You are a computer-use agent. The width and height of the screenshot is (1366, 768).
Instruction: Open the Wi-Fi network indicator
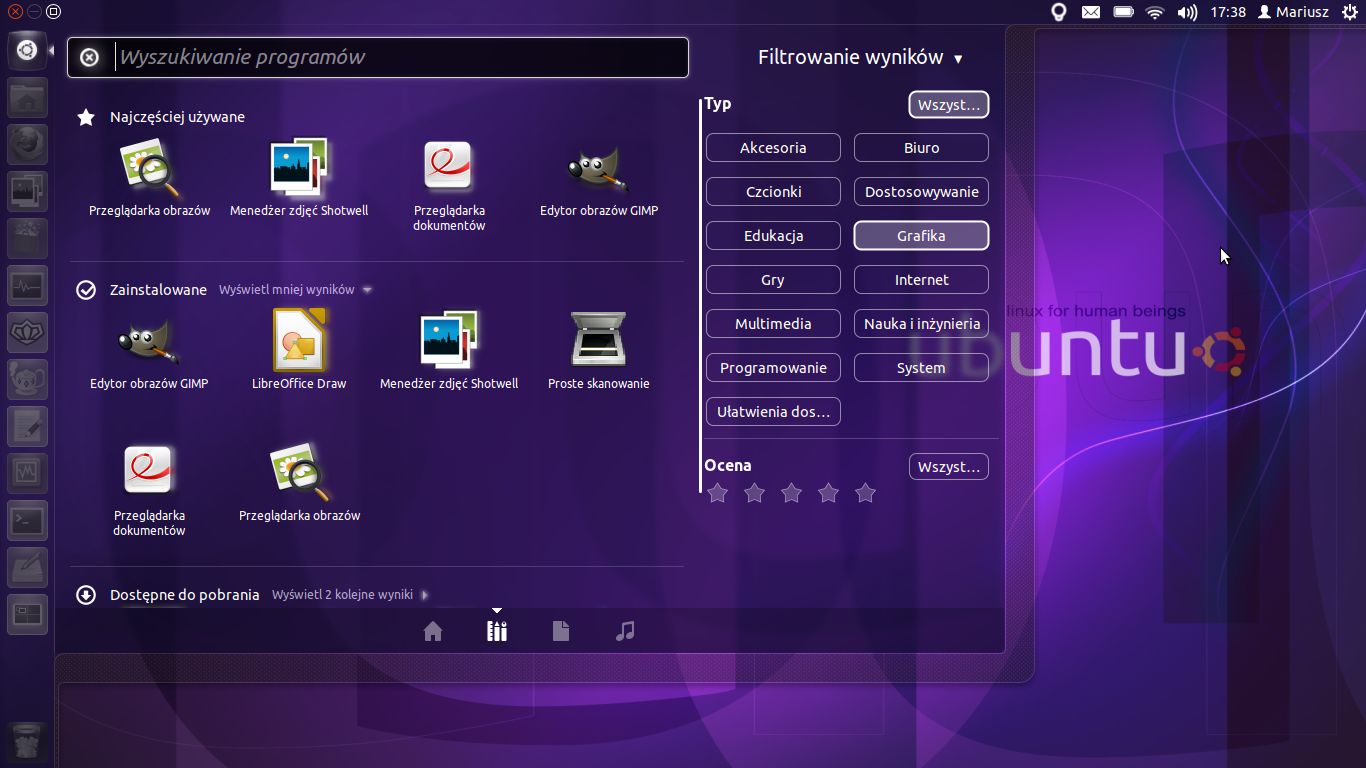[x=1155, y=12]
